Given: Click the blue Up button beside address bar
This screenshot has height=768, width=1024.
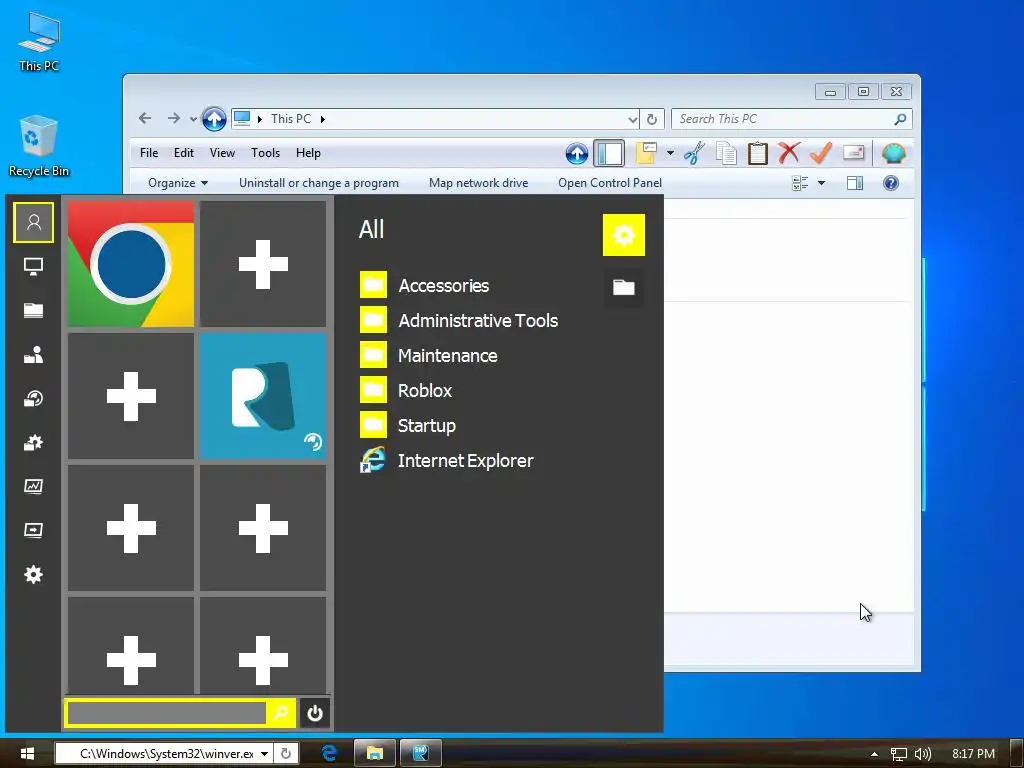Looking at the screenshot, I should click(x=214, y=119).
